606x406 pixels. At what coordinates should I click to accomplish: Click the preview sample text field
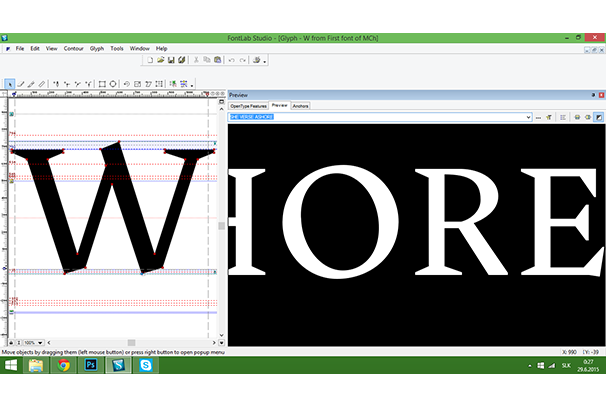point(380,117)
